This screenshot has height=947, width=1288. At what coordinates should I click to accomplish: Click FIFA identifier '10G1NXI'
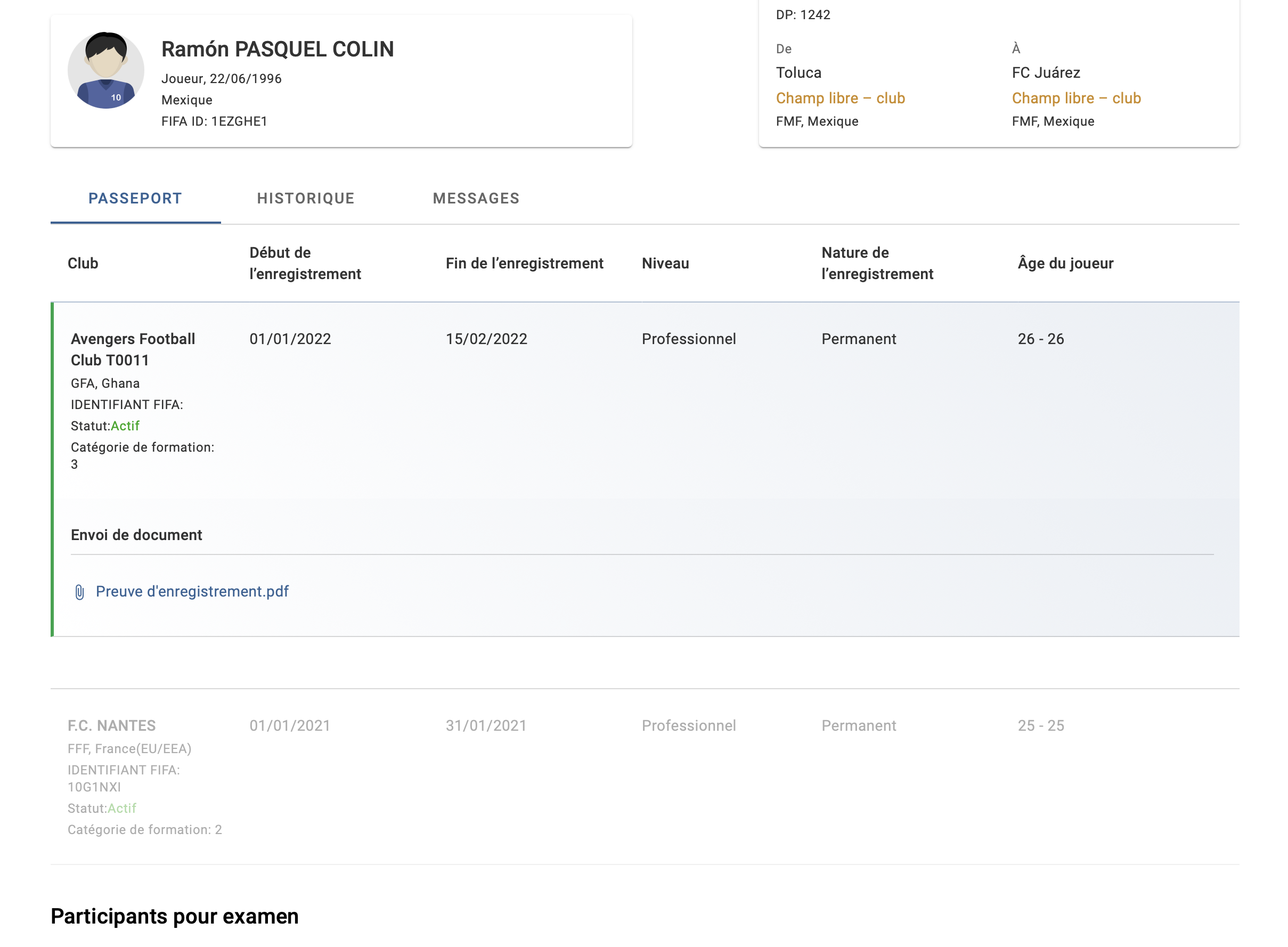coord(94,787)
